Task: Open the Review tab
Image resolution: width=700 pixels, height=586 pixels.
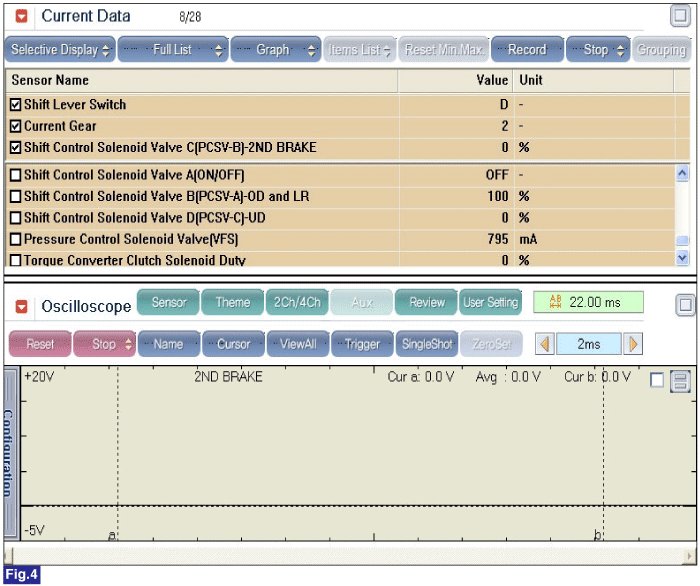Action: [426, 302]
